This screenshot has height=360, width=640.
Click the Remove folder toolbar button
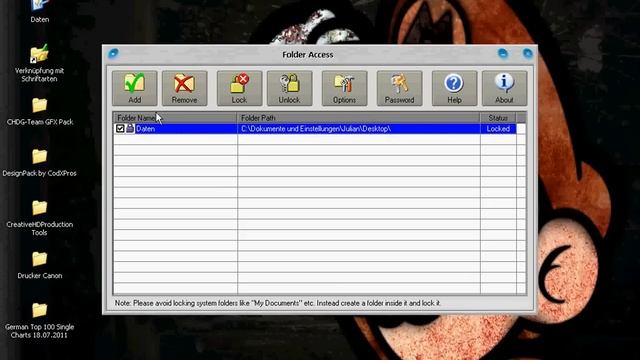pyautogui.click(x=184, y=88)
